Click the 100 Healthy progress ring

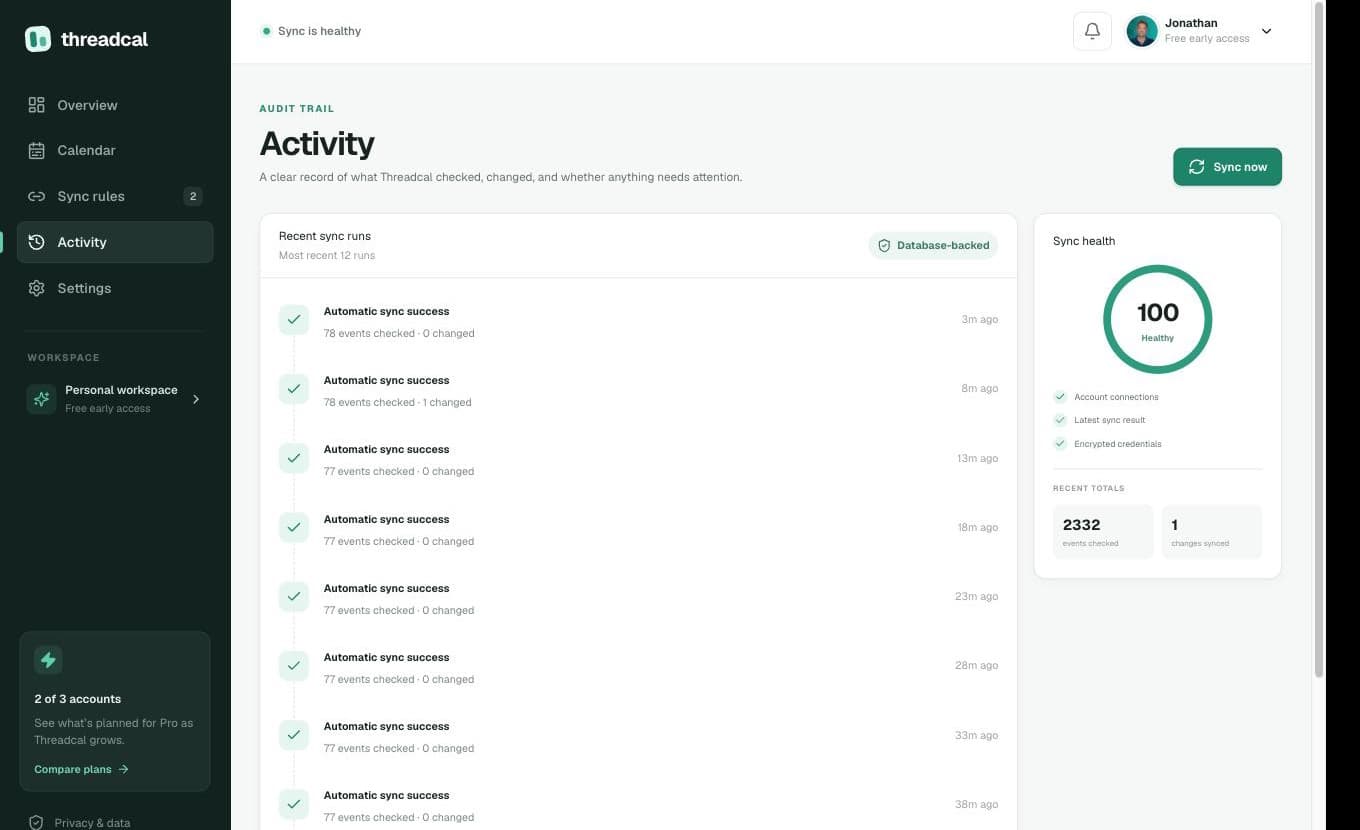[1157, 319]
